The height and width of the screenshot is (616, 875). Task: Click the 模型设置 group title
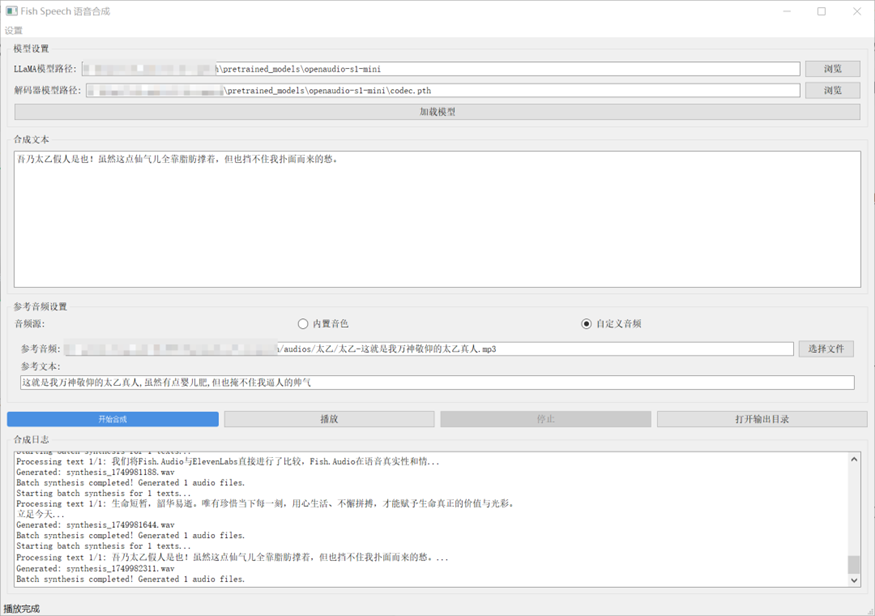(31, 49)
